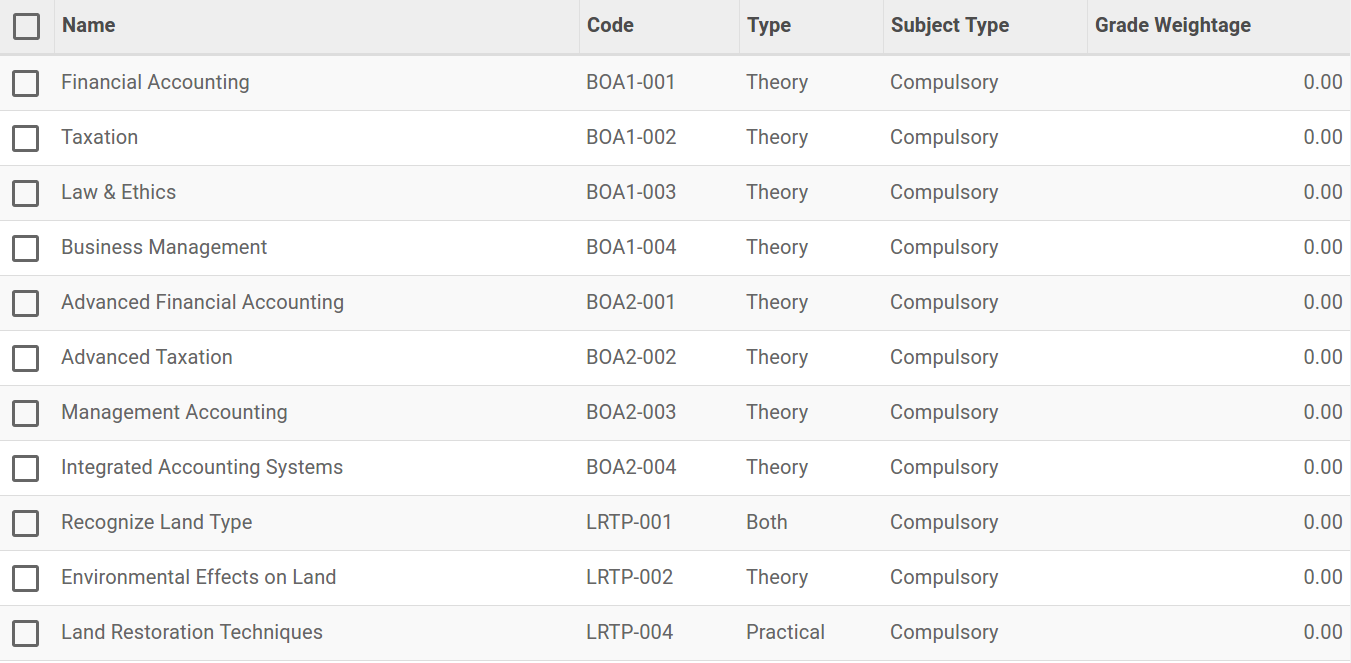1351x663 pixels.
Task: Select checkbox next to Advanced Taxation
Action: 26,358
